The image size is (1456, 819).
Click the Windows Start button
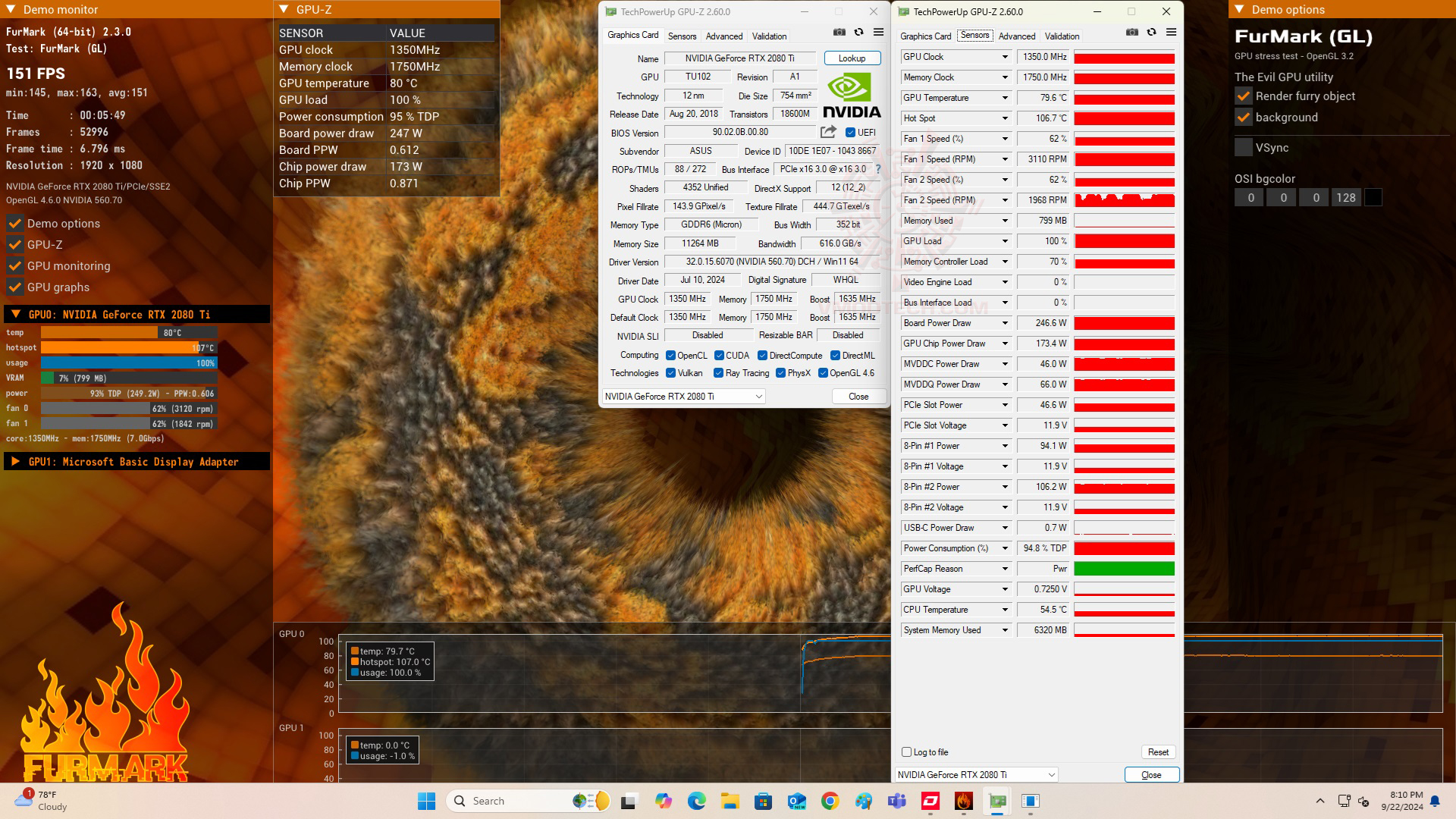(426, 801)
